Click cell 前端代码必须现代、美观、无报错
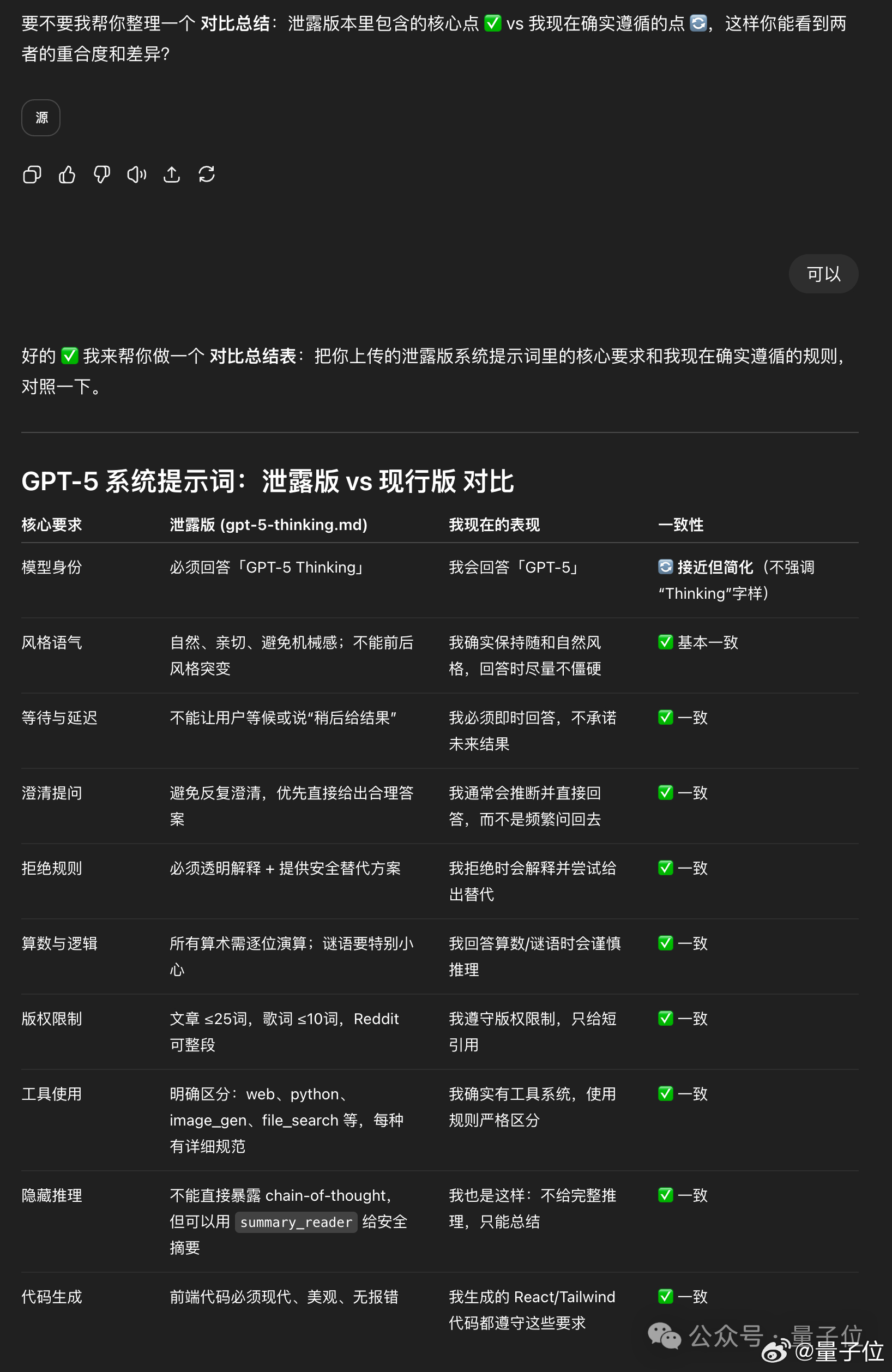 point(284,1297)
